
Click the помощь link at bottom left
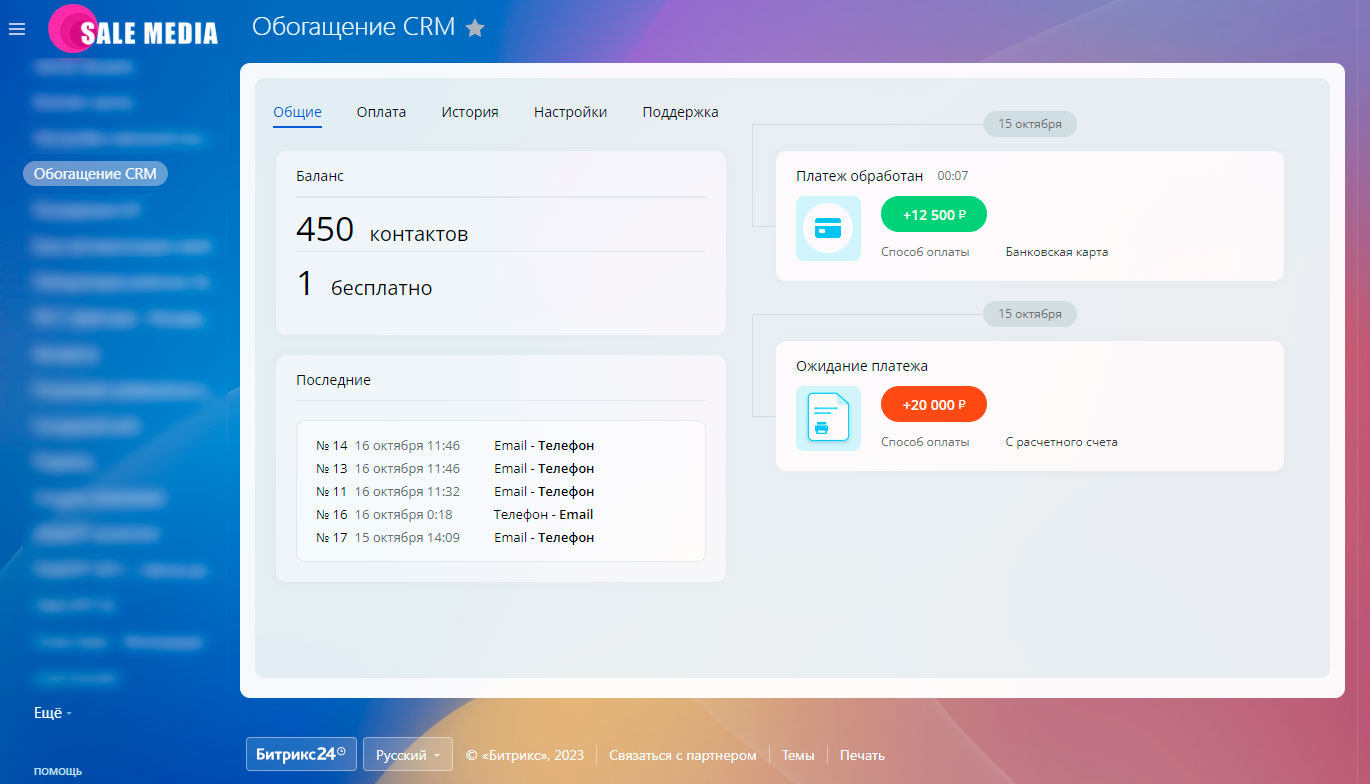pyautogui.click(x=57, y=770)
